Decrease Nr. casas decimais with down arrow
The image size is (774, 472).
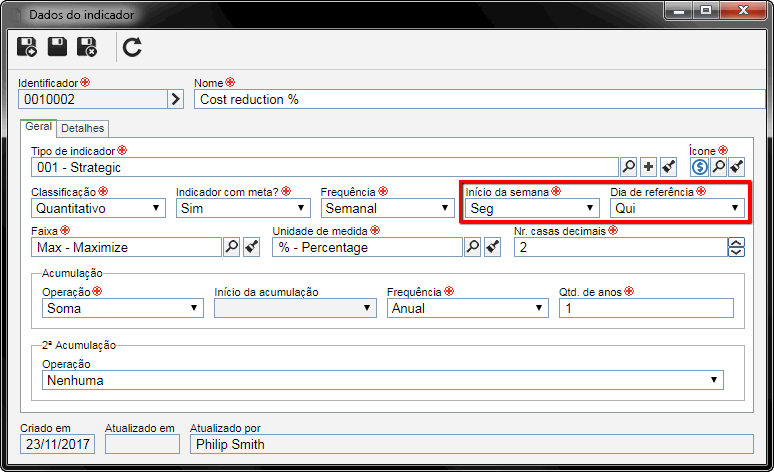(736, 252)
